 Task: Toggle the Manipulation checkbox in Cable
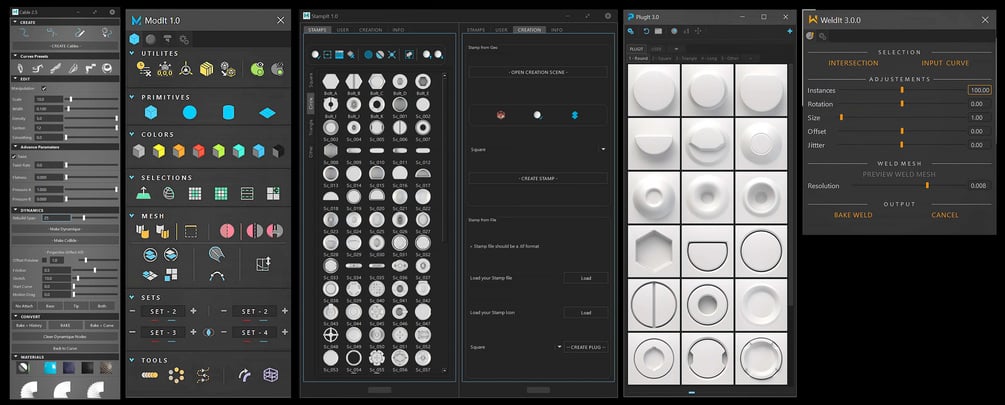(x=44, y=88)
